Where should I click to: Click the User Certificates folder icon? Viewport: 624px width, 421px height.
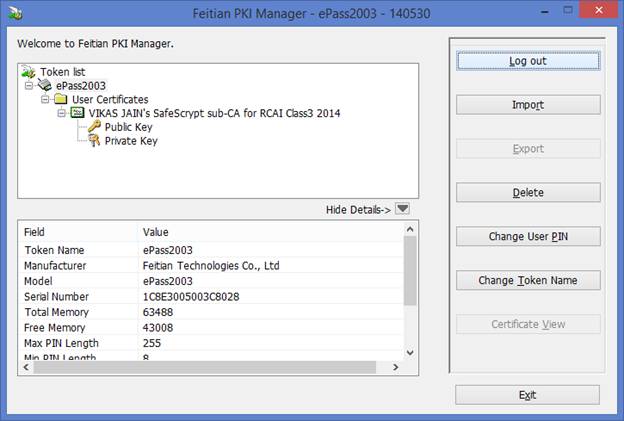click(60, 99)
